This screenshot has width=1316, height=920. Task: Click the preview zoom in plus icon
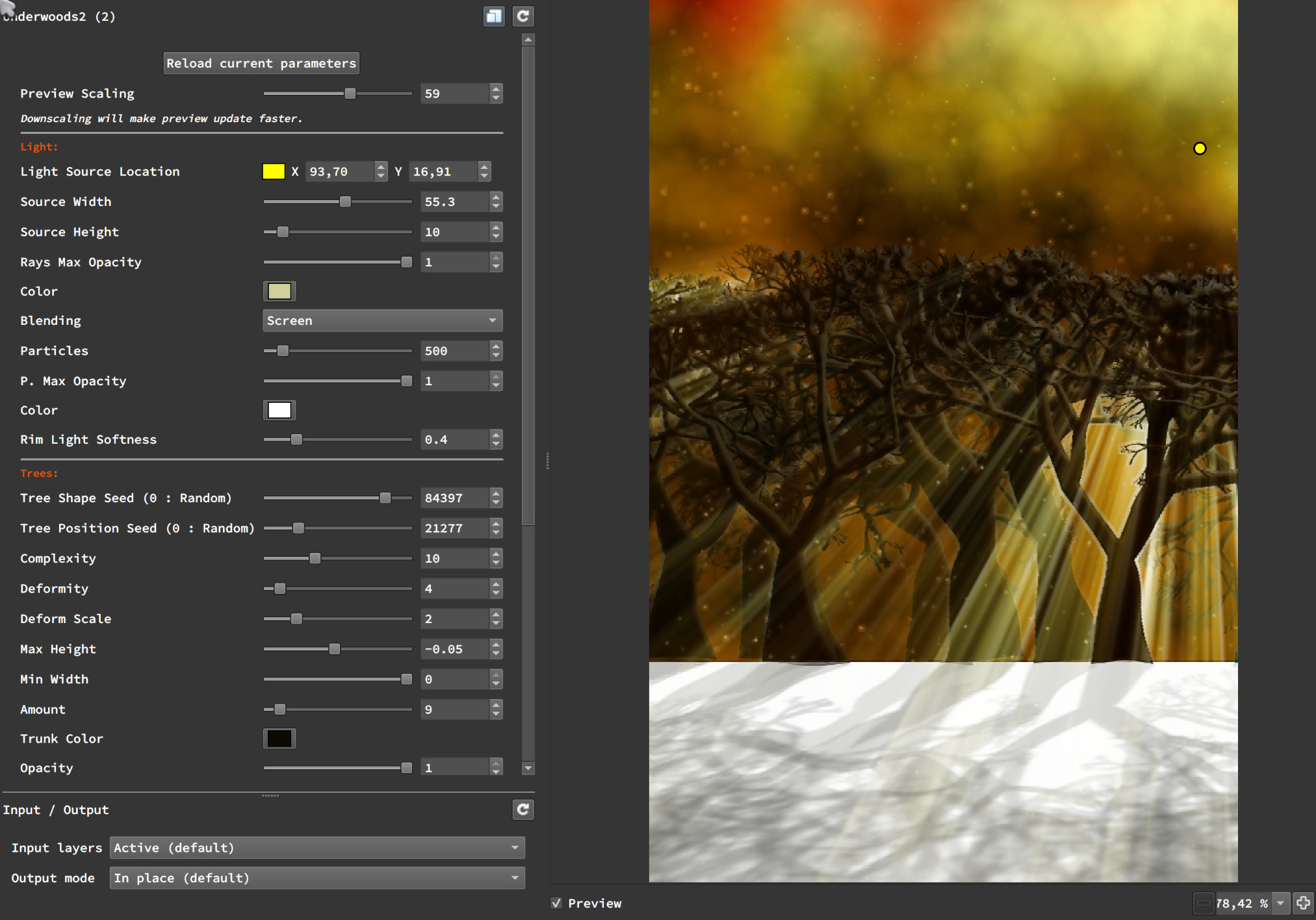click(1303, 903)
